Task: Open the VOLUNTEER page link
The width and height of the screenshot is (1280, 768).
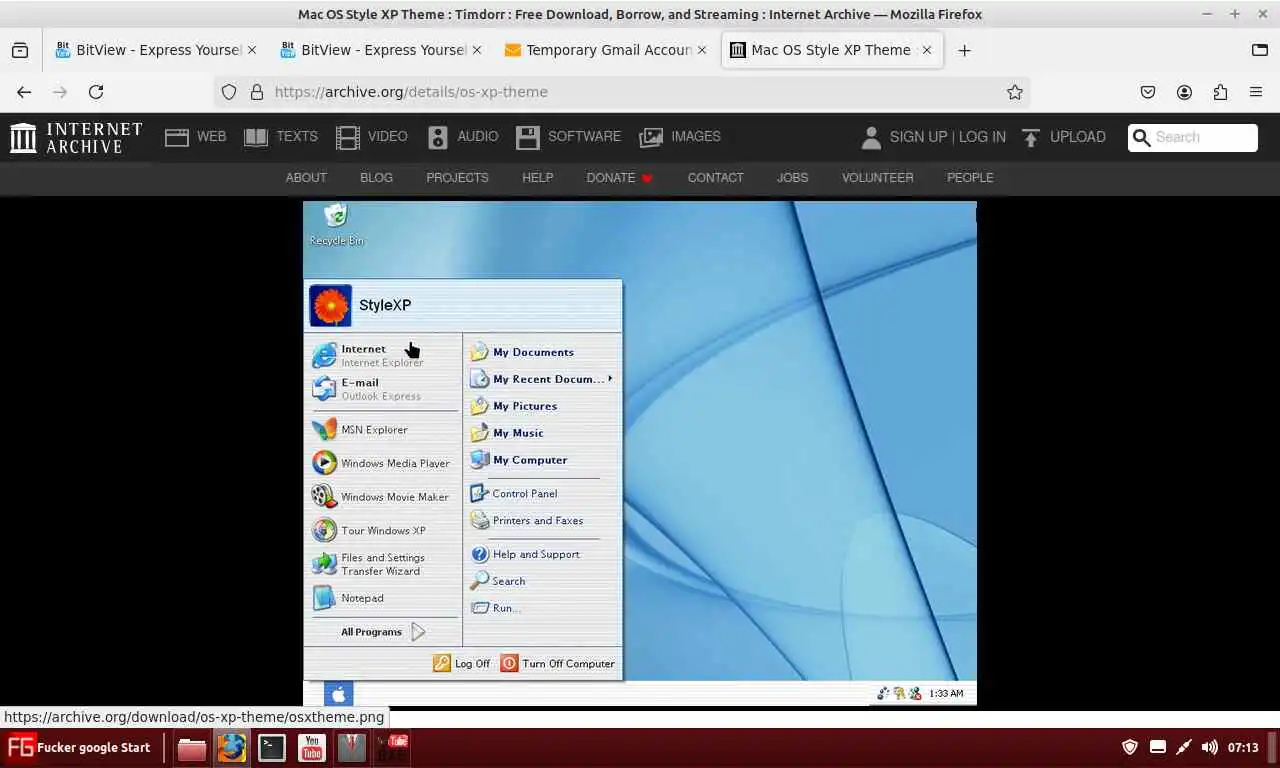Action: (877, 178)
